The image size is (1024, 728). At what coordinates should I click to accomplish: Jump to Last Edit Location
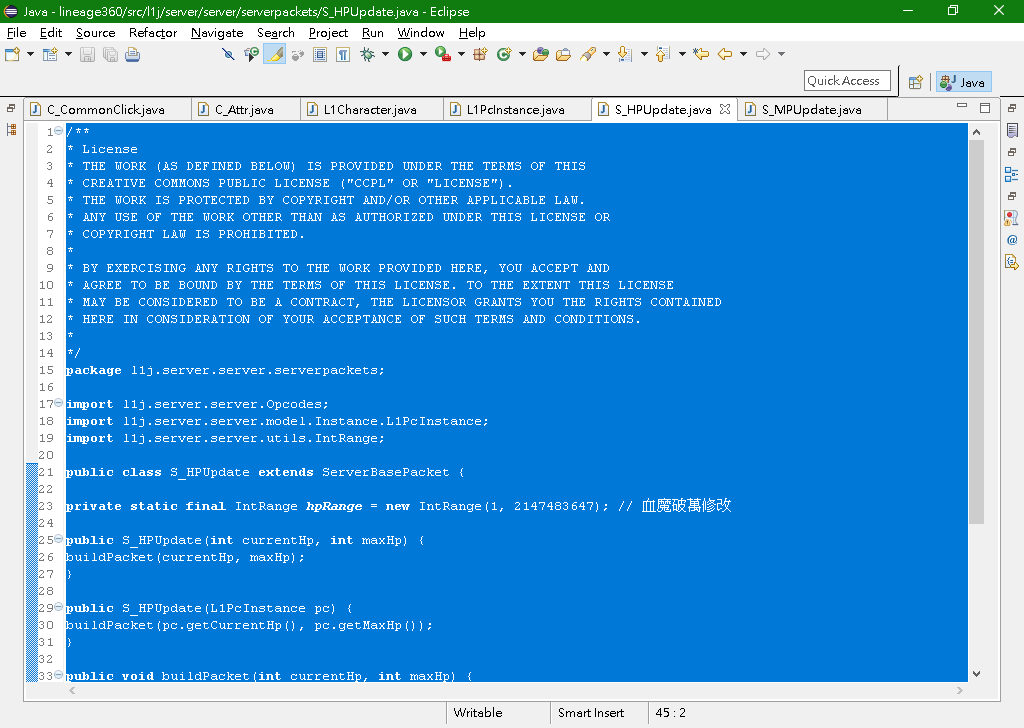pyautogui.click(x=701, y=55)
